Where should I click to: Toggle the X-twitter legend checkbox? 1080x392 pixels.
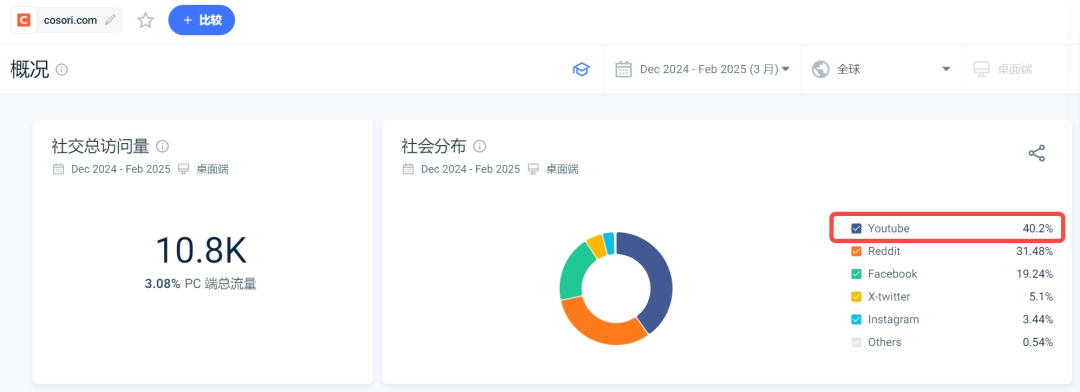(856, 297)
